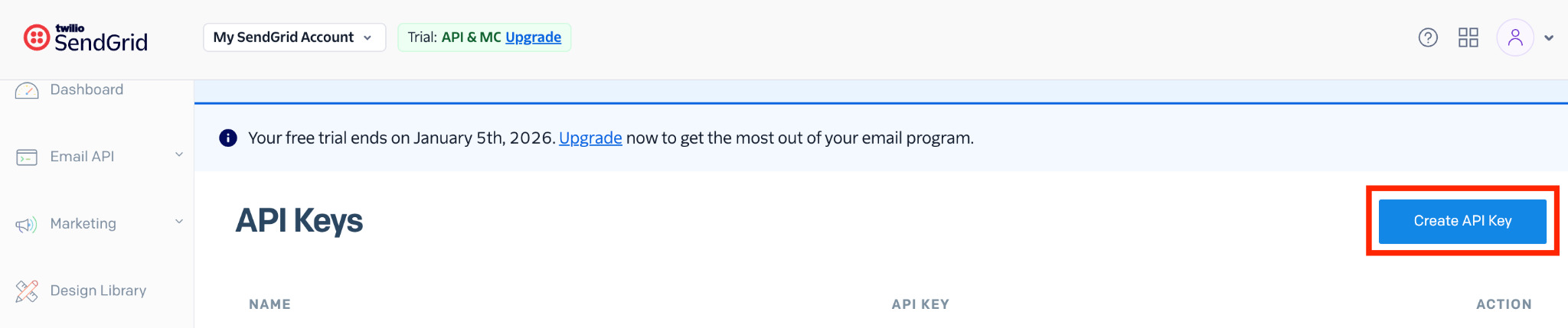Click Upgrade link in trial badge
This screenshot has height=328, width=1568.
pyautogui.click(x=533, y=37)
